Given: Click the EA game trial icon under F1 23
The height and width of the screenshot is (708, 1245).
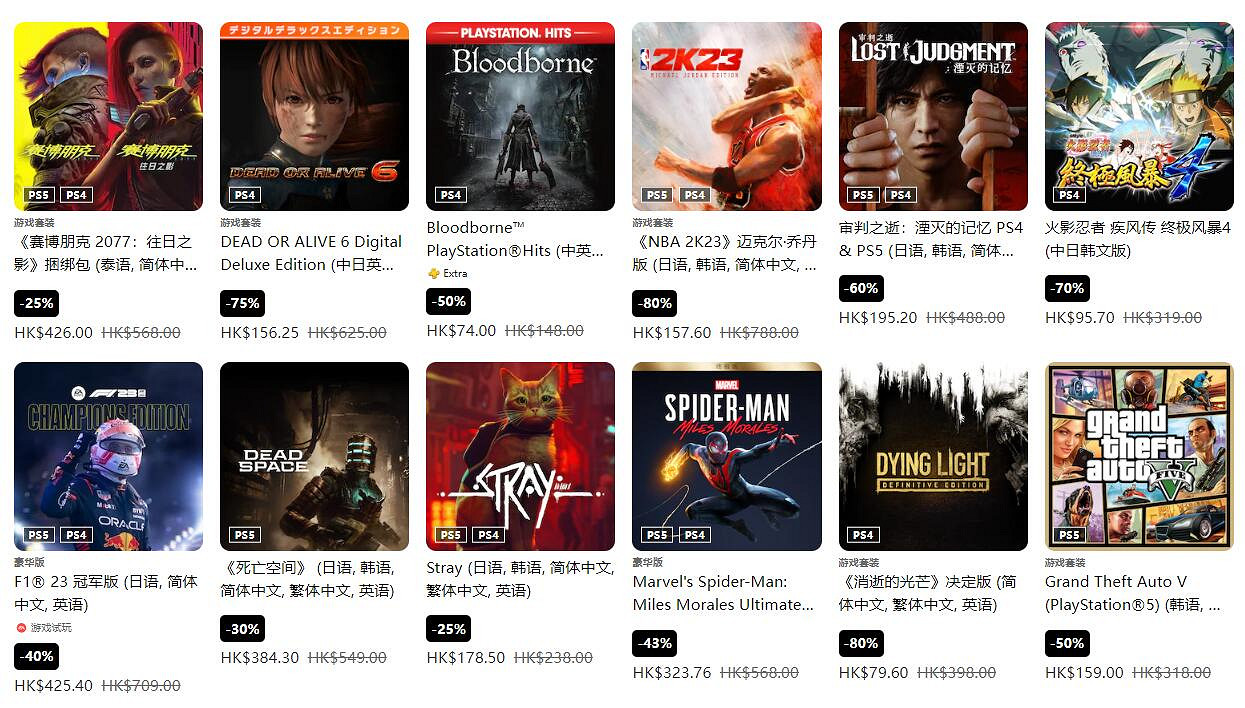Looking at the screenshot, I should (x=21, y=627).
